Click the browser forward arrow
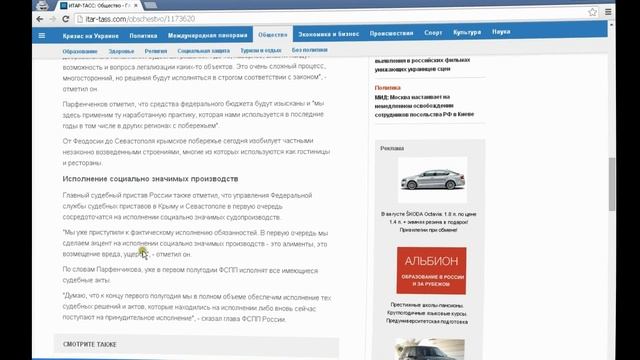Viewport: 640px width, 360px height. (x=53, y=19)
